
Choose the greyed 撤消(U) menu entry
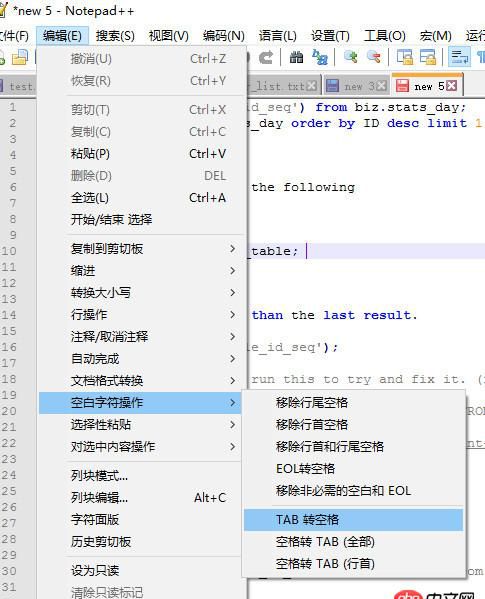142,59
